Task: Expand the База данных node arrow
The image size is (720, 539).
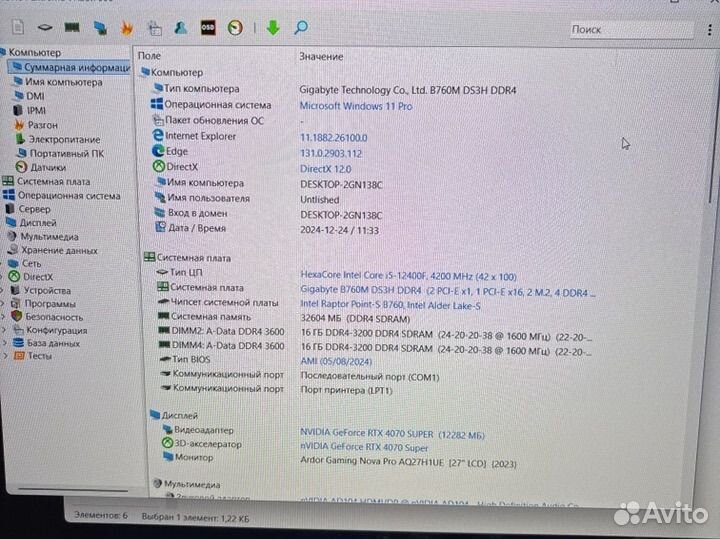Action: click(x=5, y=343)
